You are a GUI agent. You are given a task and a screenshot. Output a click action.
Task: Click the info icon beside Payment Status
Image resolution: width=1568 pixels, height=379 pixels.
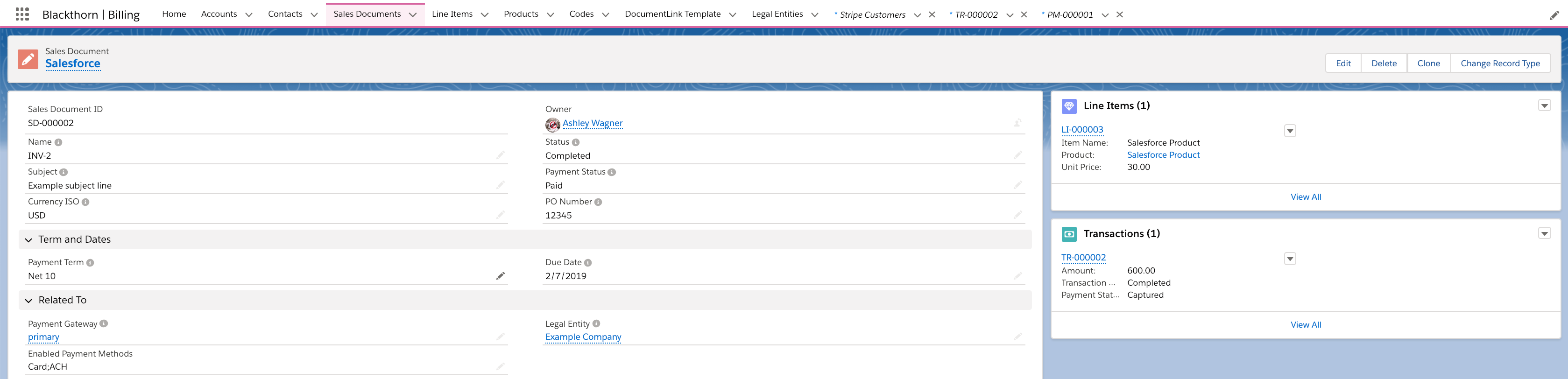[612, 172]
